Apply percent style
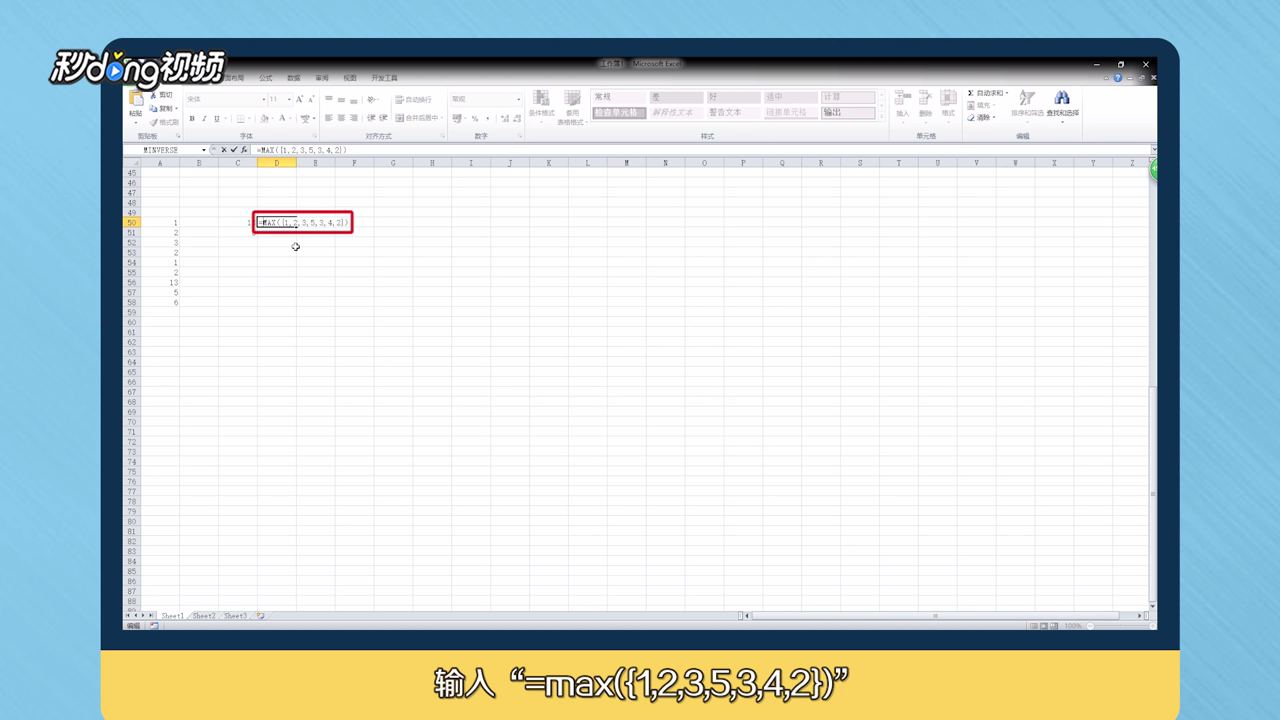This screenshot has height=720, width=1280. click(x=475, y=118)
